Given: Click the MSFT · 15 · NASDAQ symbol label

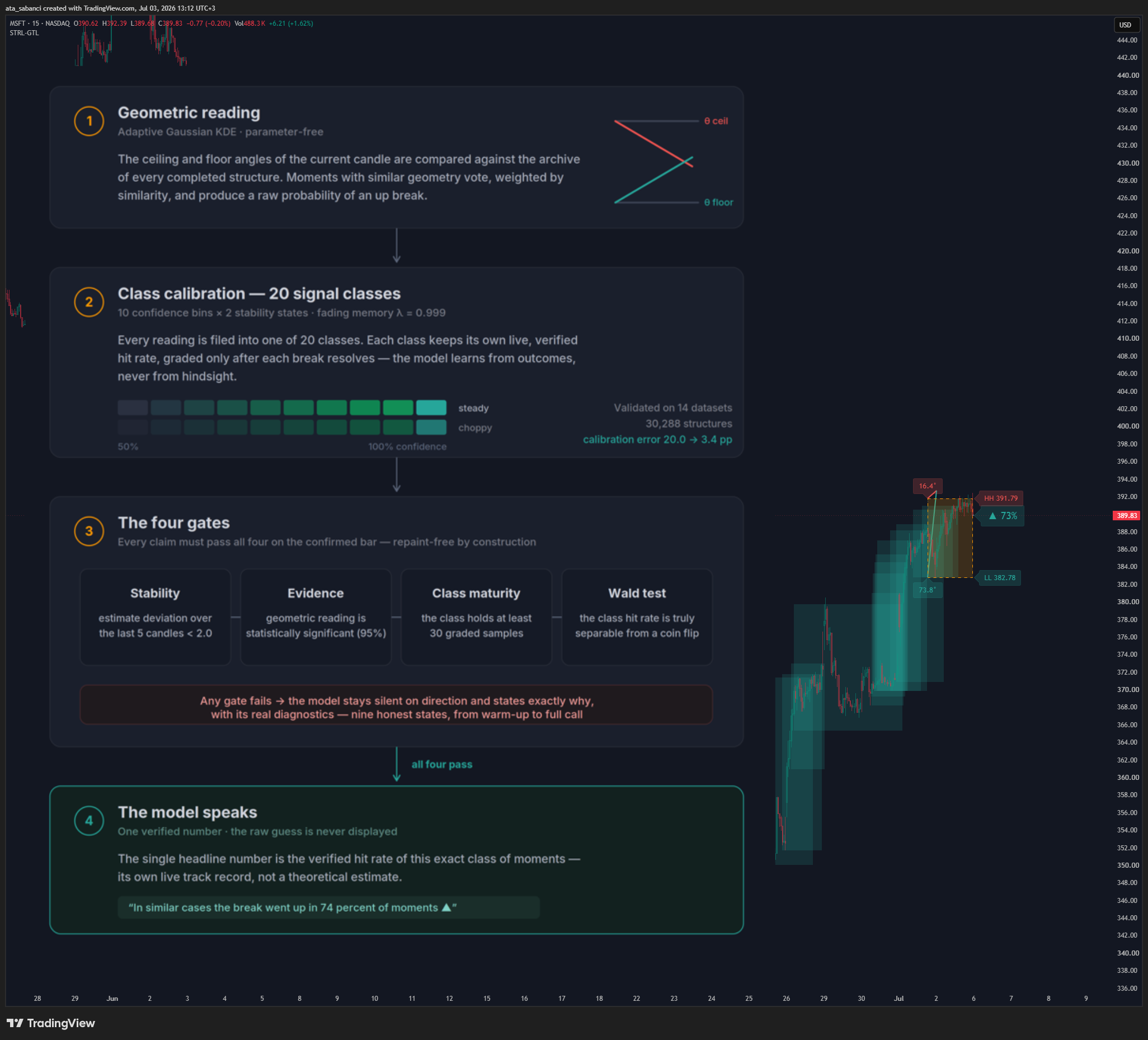Looking at the screenshot, I should point(40,23).
